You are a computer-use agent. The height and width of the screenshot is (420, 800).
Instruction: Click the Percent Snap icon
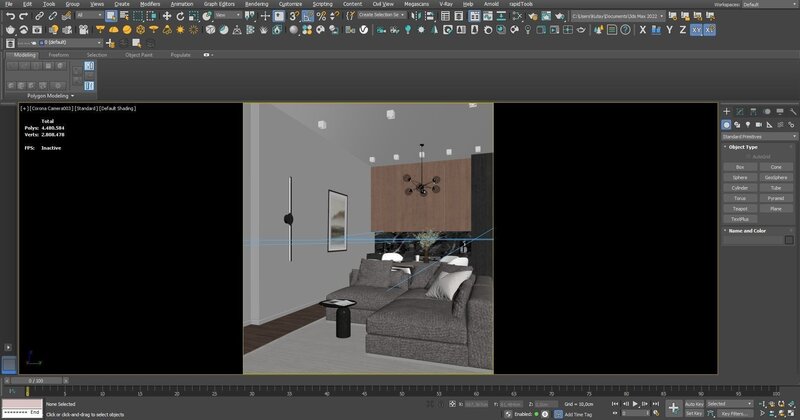pyautogui.click(x=319, y=16)
